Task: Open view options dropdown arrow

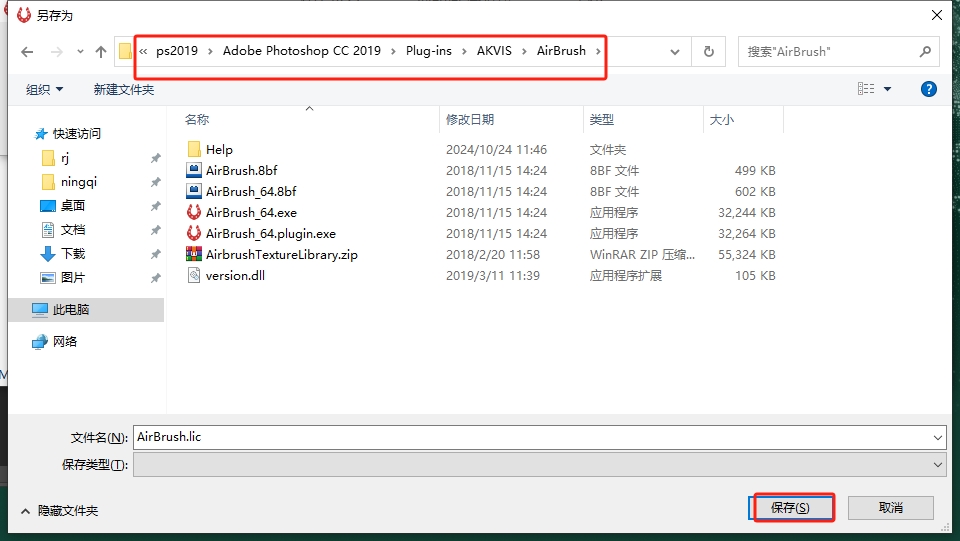Action: pos(887,89)
